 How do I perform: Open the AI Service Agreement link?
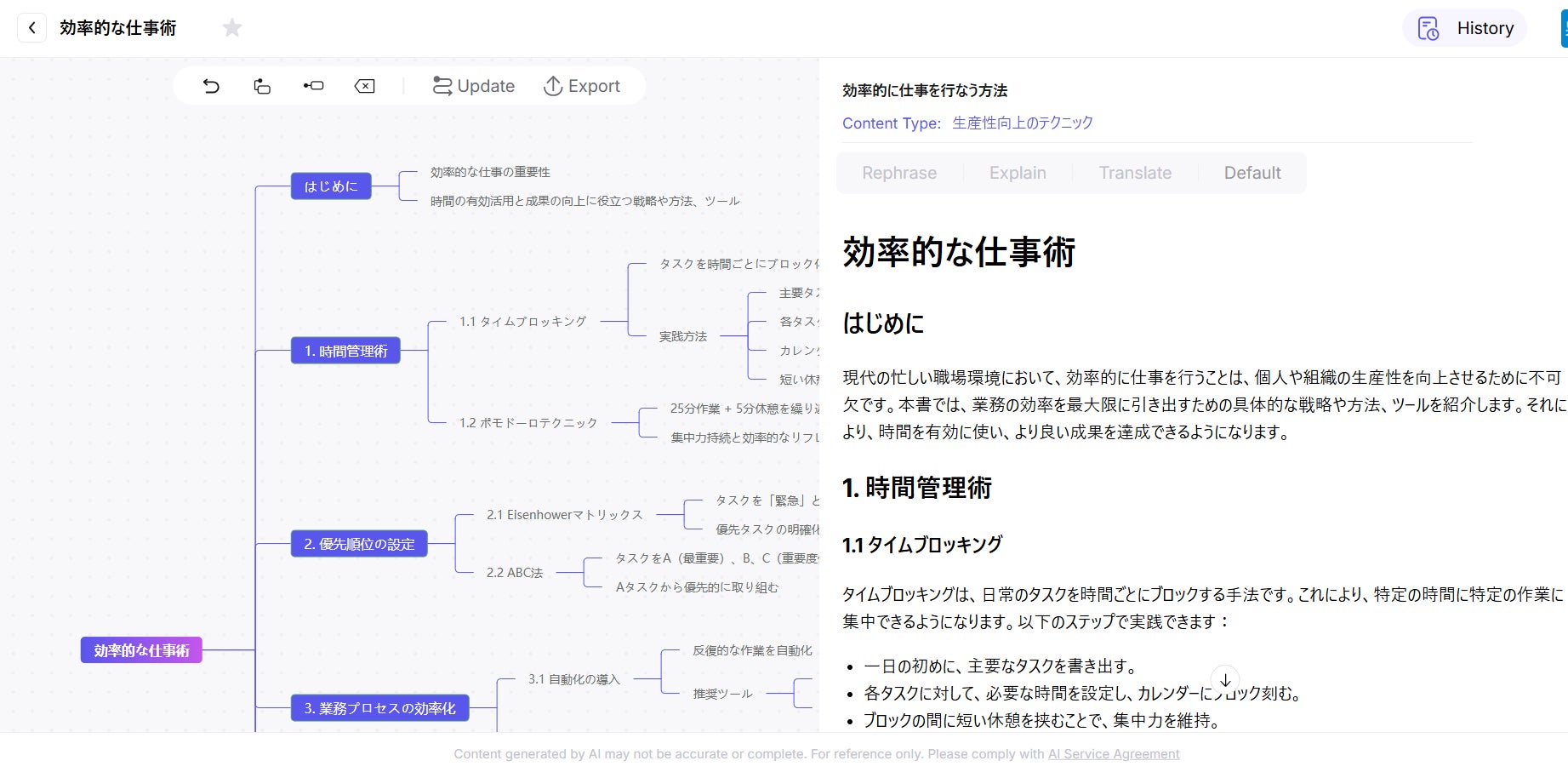click(1114, 754)
